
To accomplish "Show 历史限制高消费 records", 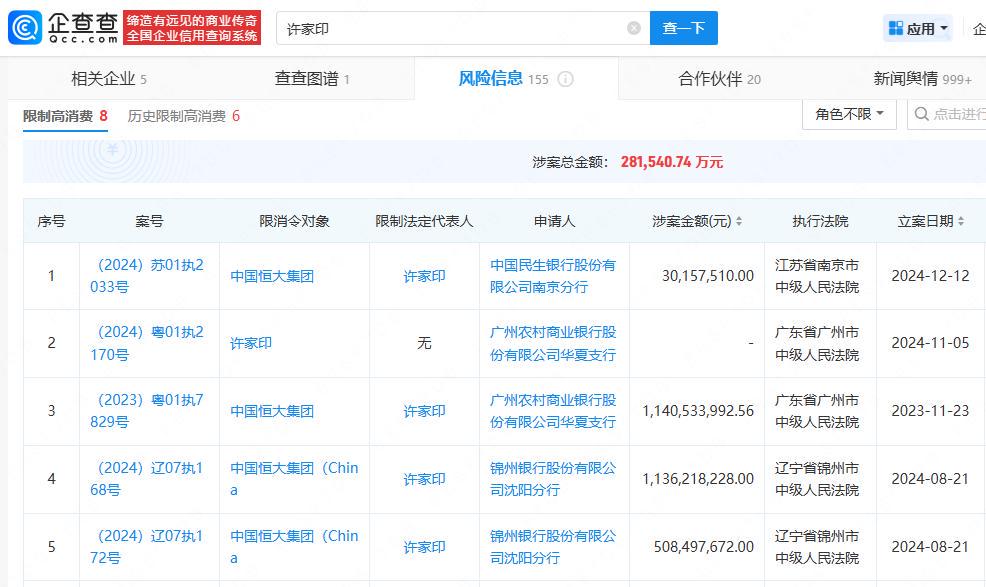I will (x=183, y=116).
